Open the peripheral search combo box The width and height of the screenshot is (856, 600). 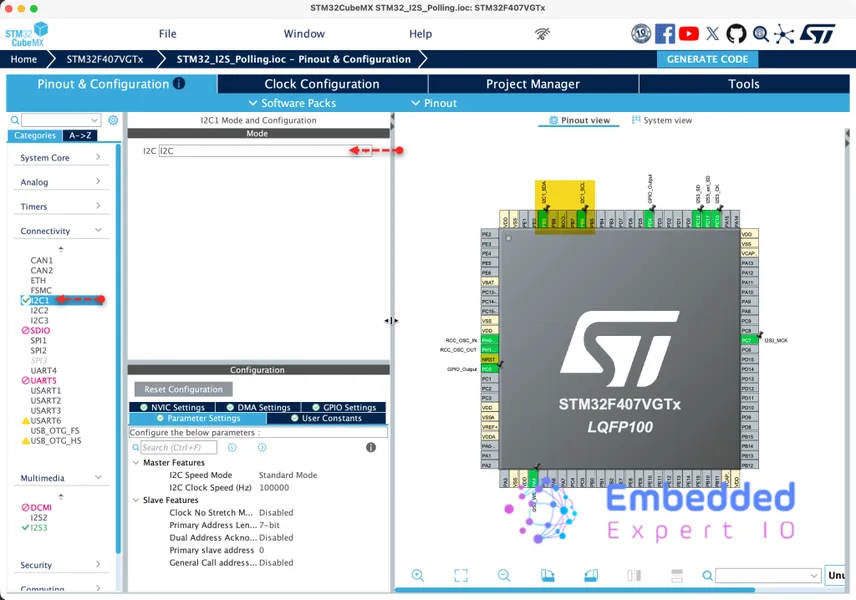[61, 120]
